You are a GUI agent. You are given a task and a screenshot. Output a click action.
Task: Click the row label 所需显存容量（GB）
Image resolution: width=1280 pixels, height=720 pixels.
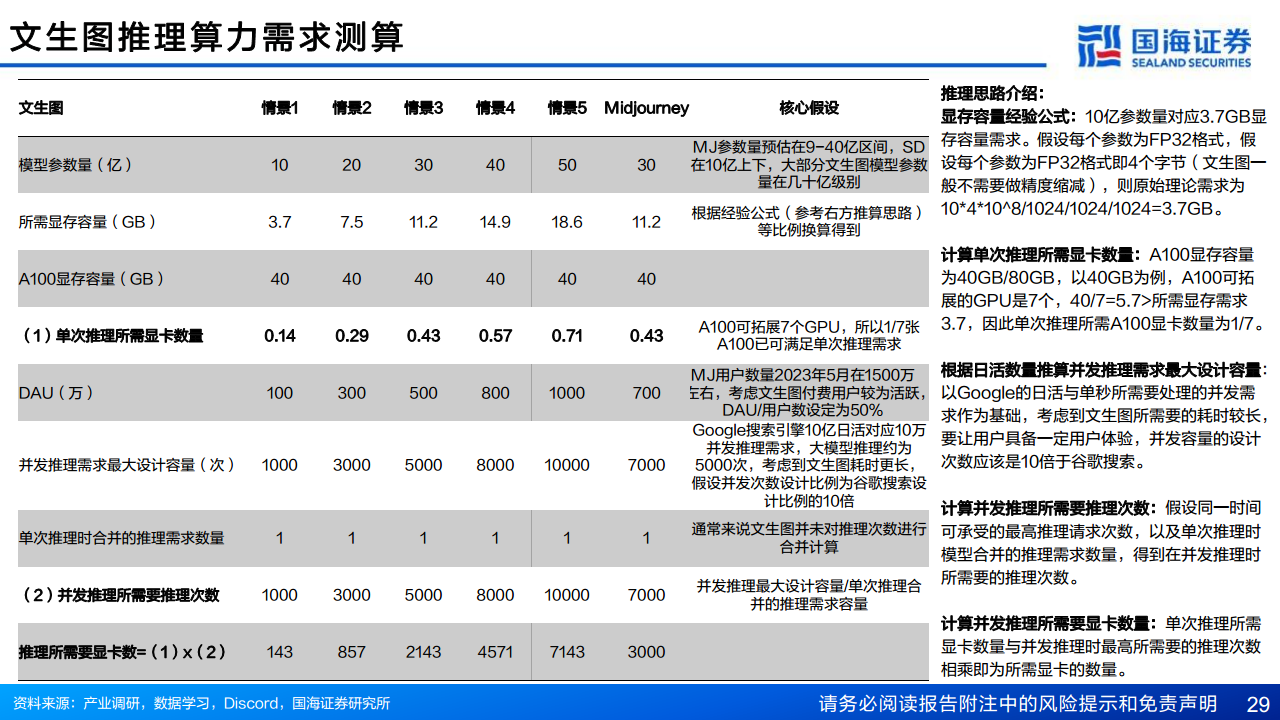88,222
